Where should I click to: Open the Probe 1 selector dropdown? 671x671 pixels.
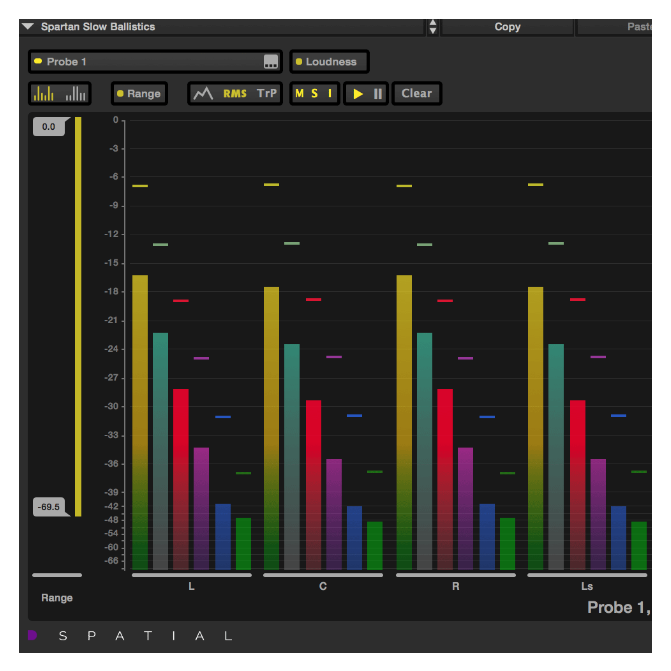tap(145, 62)
